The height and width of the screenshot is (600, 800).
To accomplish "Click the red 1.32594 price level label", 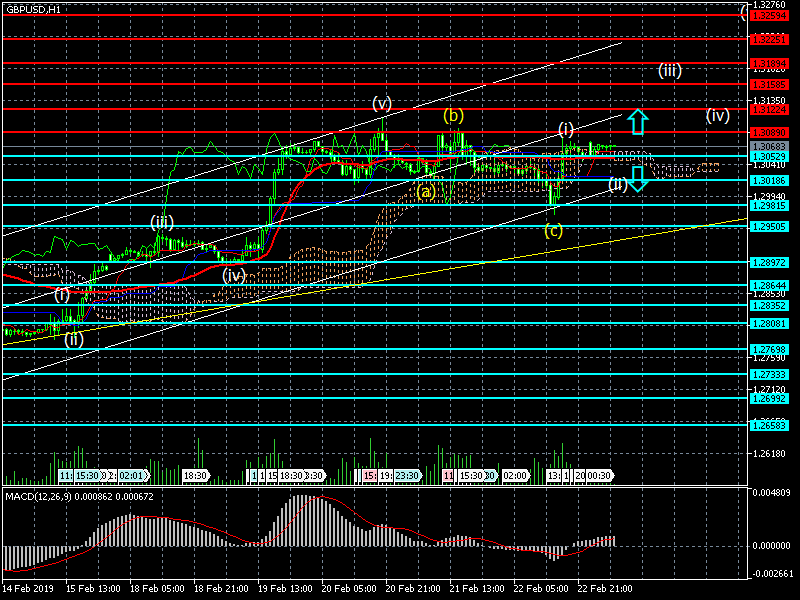I will (x=769, y=15).
